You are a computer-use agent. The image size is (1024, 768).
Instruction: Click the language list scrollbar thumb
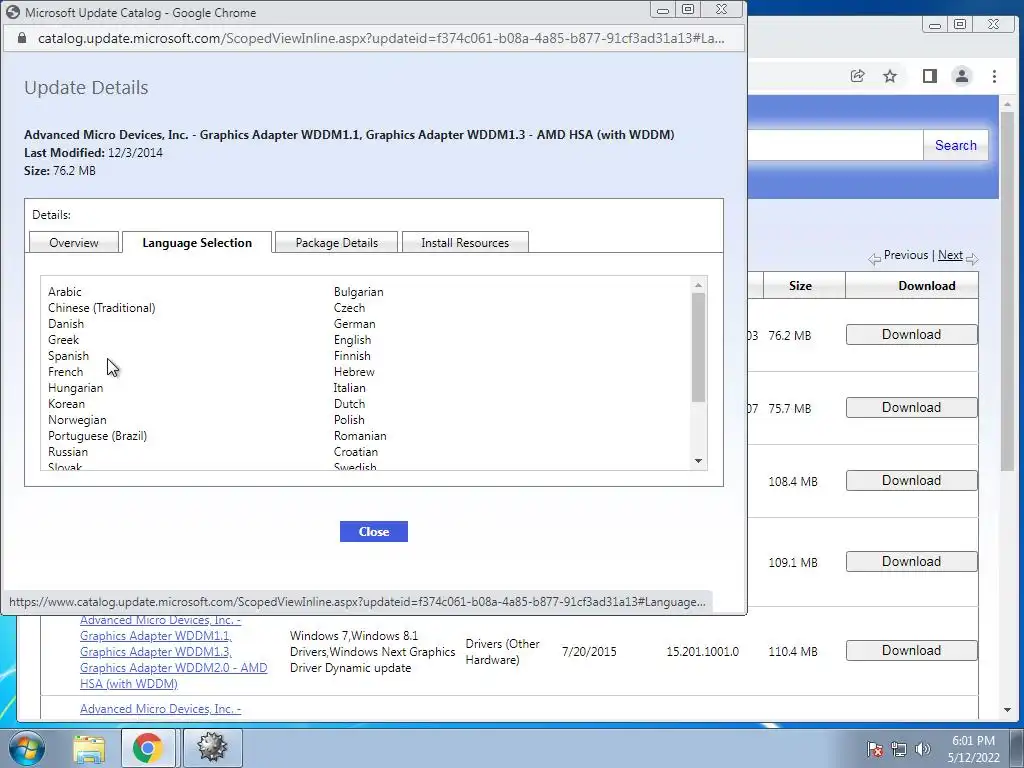tap(698, 347)
